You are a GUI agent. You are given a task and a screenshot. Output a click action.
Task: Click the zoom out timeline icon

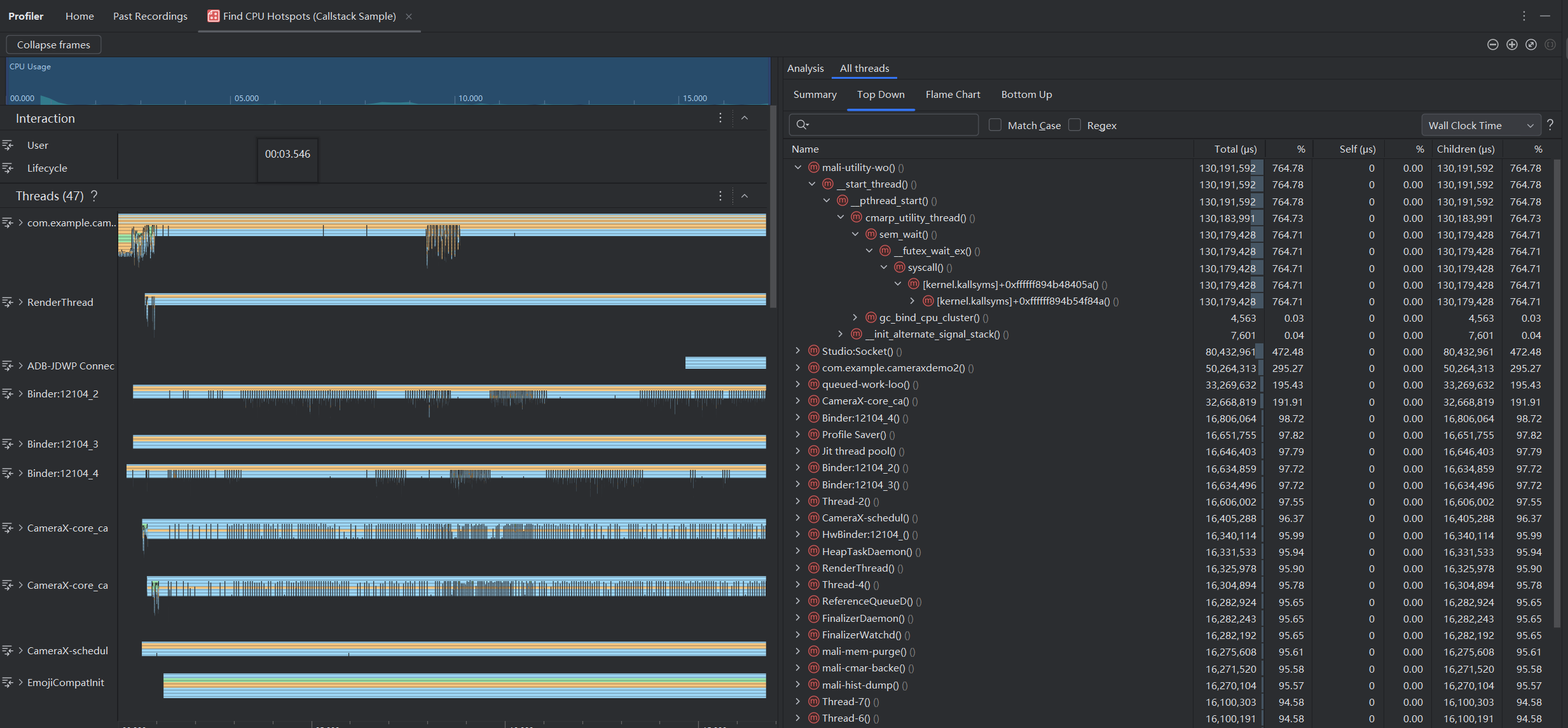(x=1492, y=45)
